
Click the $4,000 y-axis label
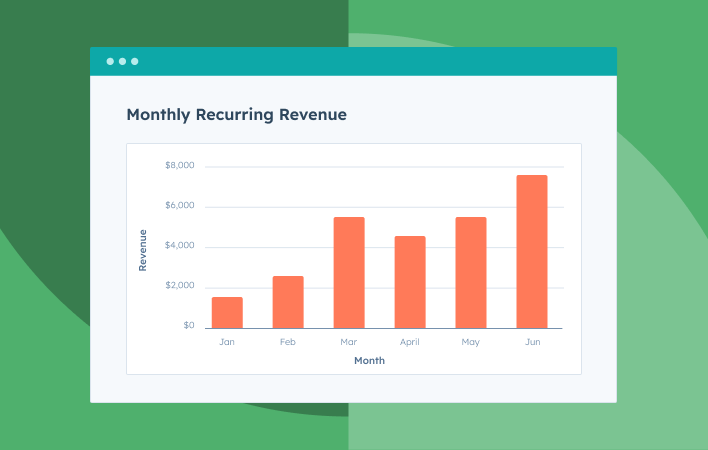click(180, 247)
